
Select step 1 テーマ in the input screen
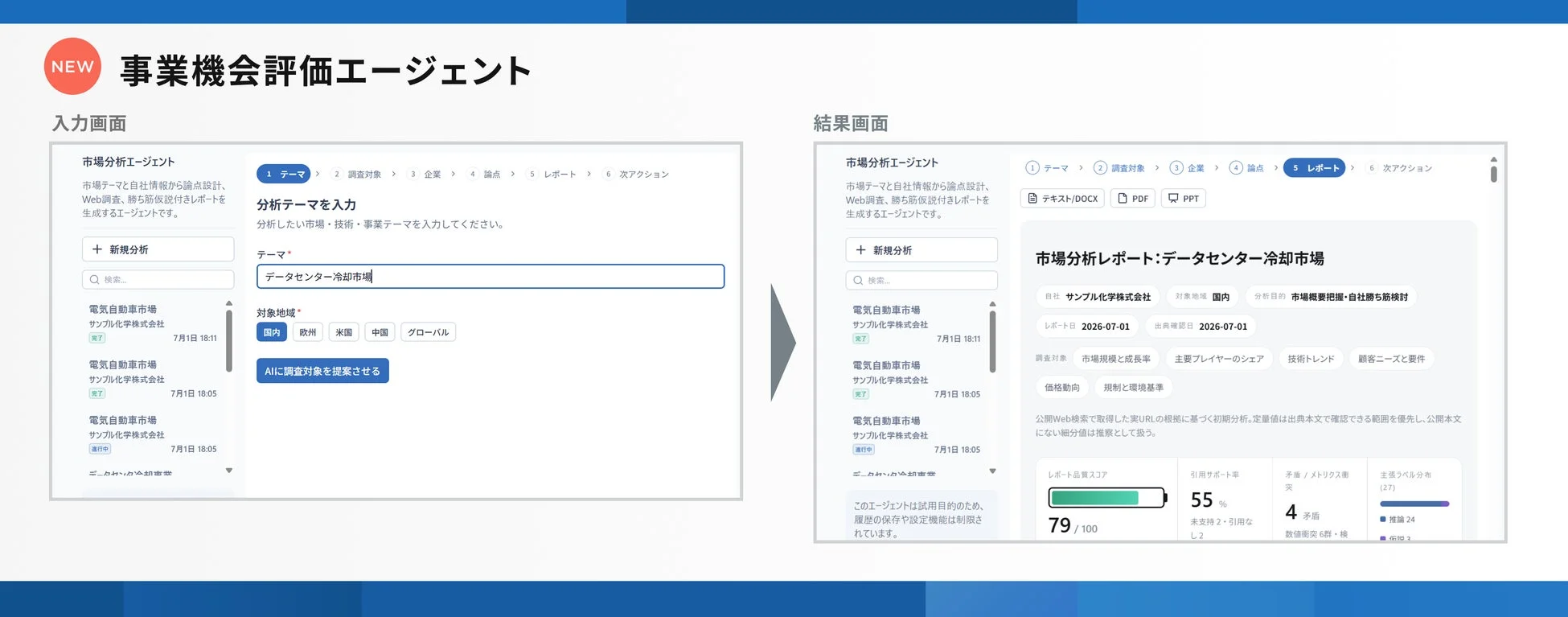pos(284,174)
